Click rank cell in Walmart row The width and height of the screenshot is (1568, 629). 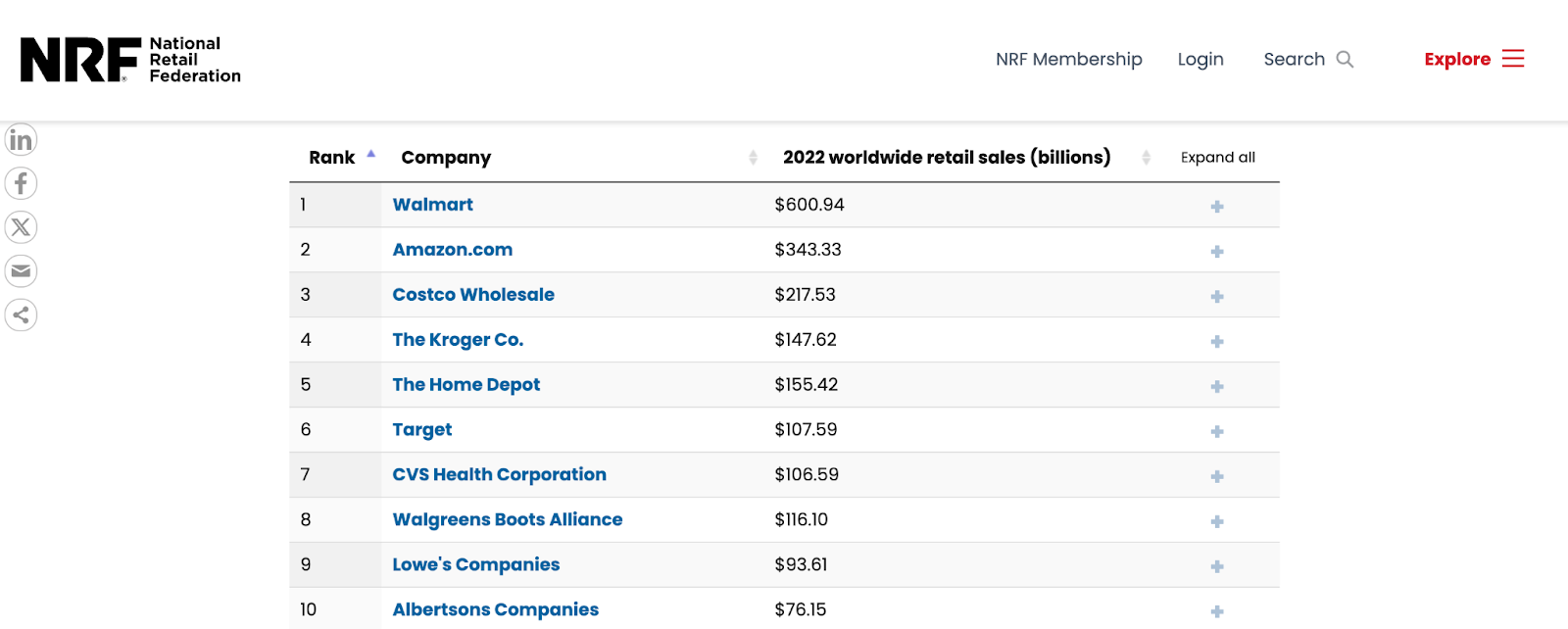pyautogui.click(x=335, y=205)
